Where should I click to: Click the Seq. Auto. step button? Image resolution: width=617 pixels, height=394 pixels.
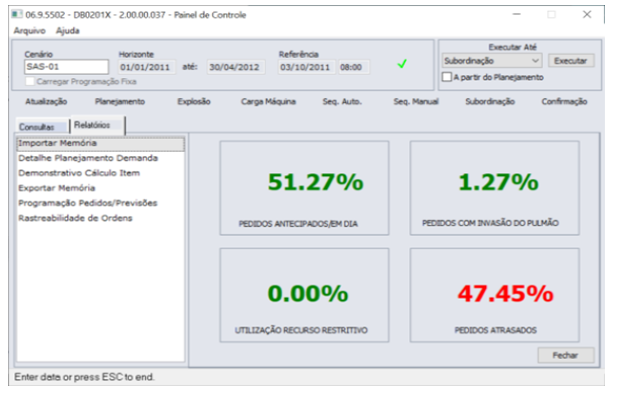(342, 102)
